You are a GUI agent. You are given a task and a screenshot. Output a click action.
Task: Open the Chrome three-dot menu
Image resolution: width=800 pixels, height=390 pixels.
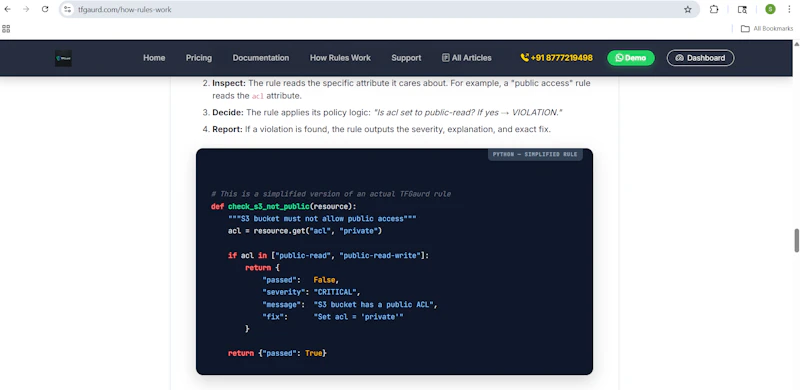pos(789,9)
